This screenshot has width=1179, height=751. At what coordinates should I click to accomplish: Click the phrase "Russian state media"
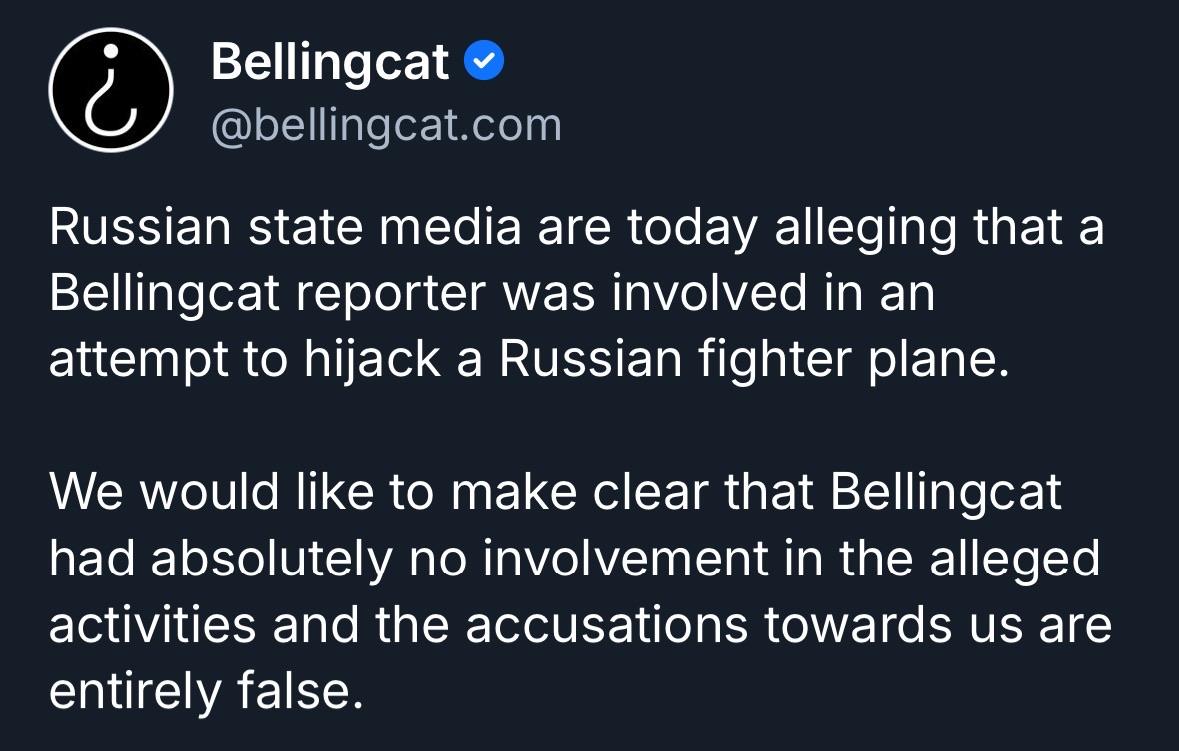(285, 227)
